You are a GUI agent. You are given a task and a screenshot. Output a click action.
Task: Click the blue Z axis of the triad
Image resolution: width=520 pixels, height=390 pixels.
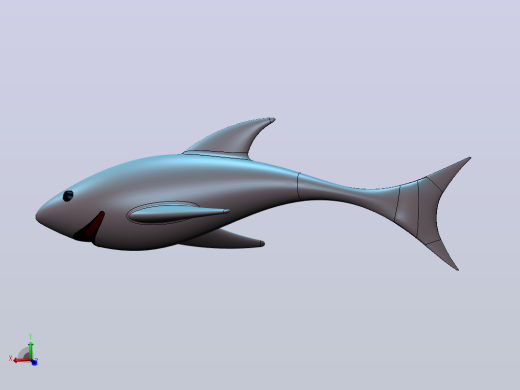(34, 362)
